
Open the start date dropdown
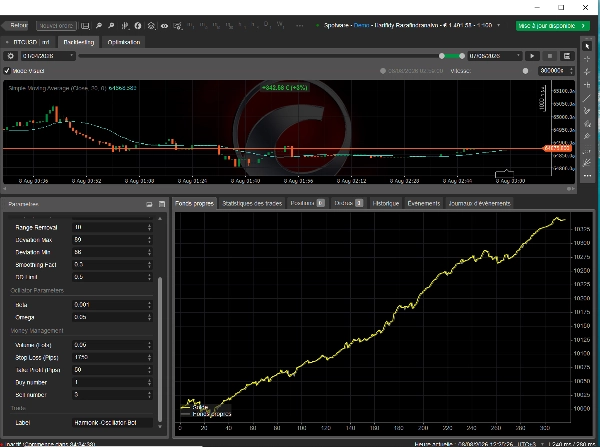pyautogui.click(x=48, y=56)
